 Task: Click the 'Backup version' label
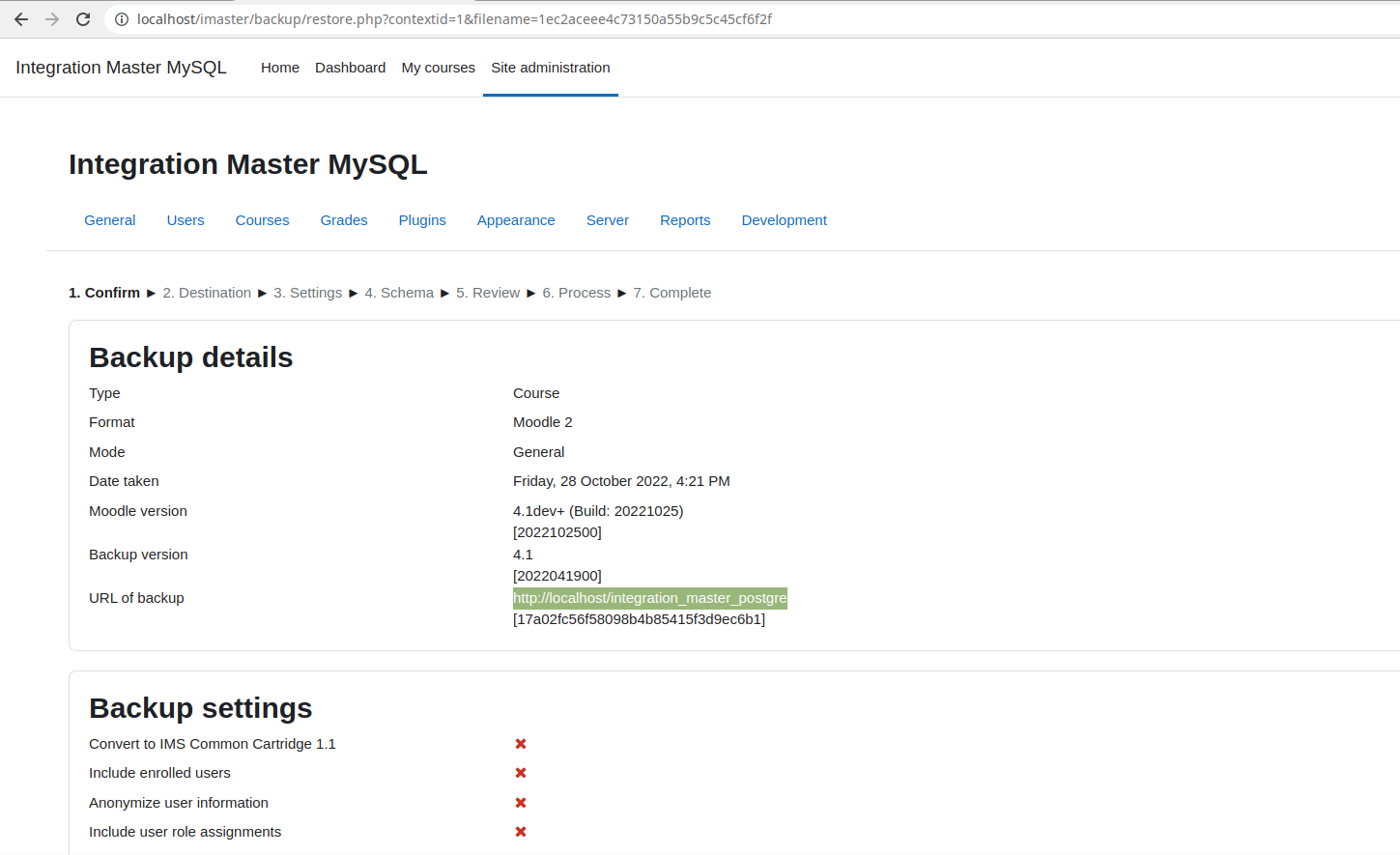point(138,555)
